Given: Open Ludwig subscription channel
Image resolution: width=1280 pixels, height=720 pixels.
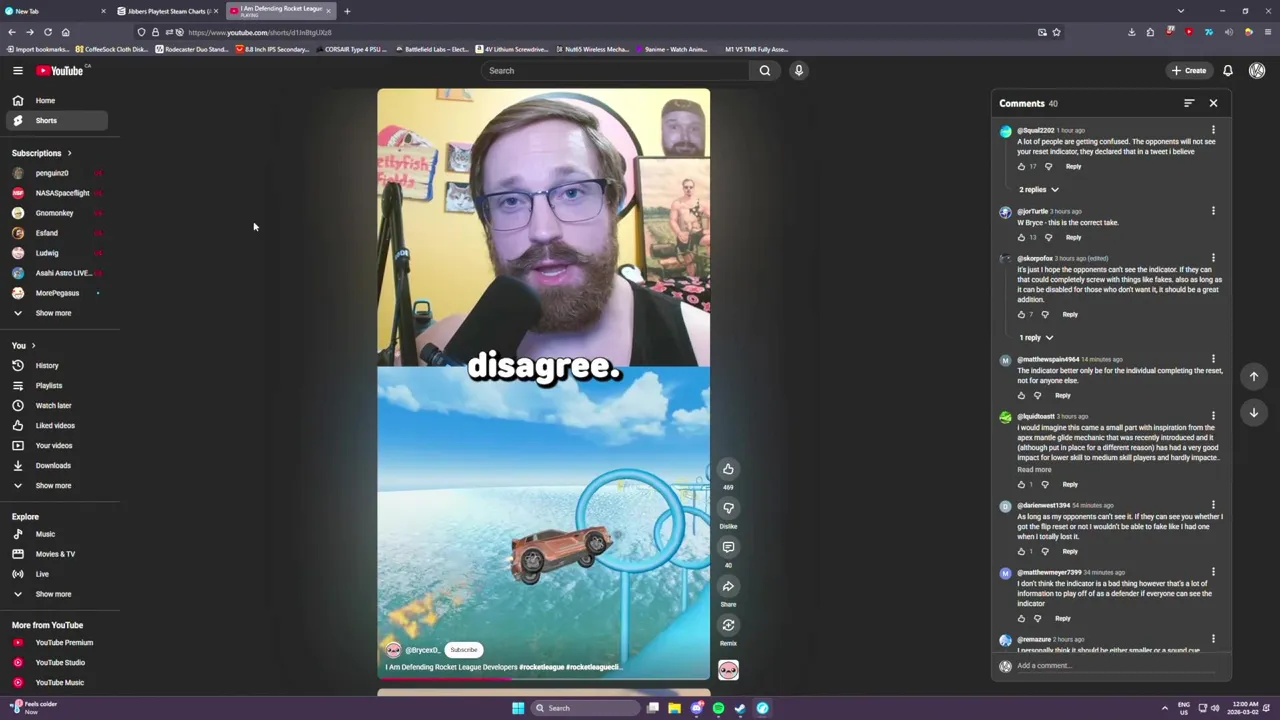Looking at the screenshot, I should pyautogui.click(x=56, y=253).
